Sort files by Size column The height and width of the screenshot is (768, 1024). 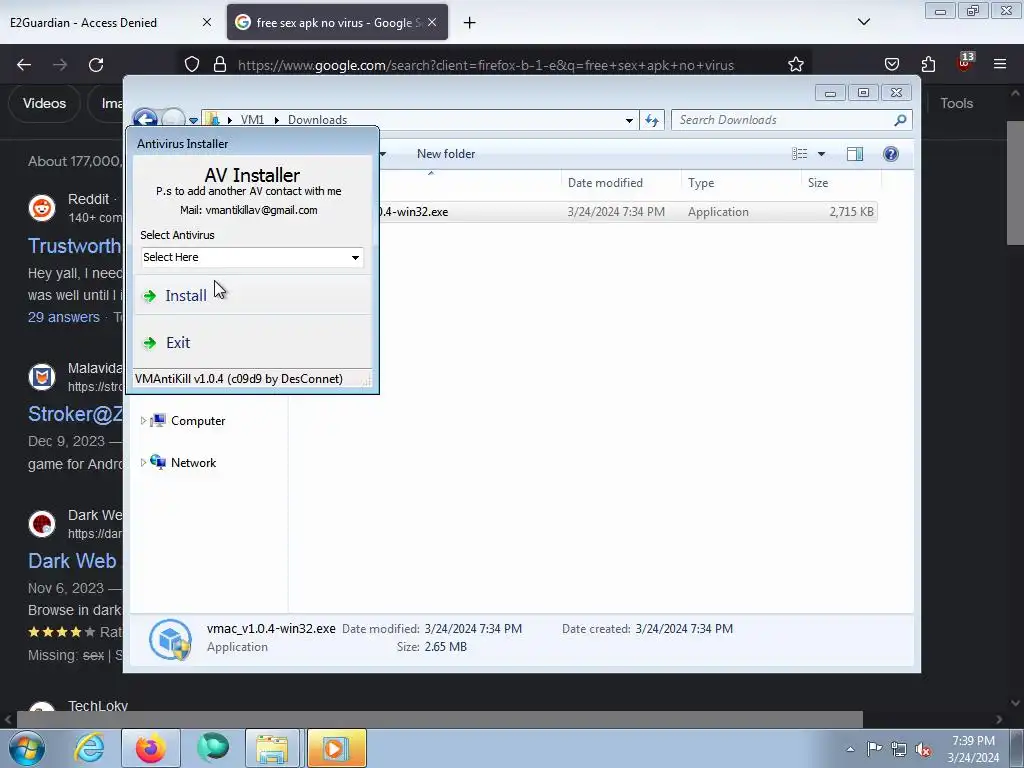(841, 183)
